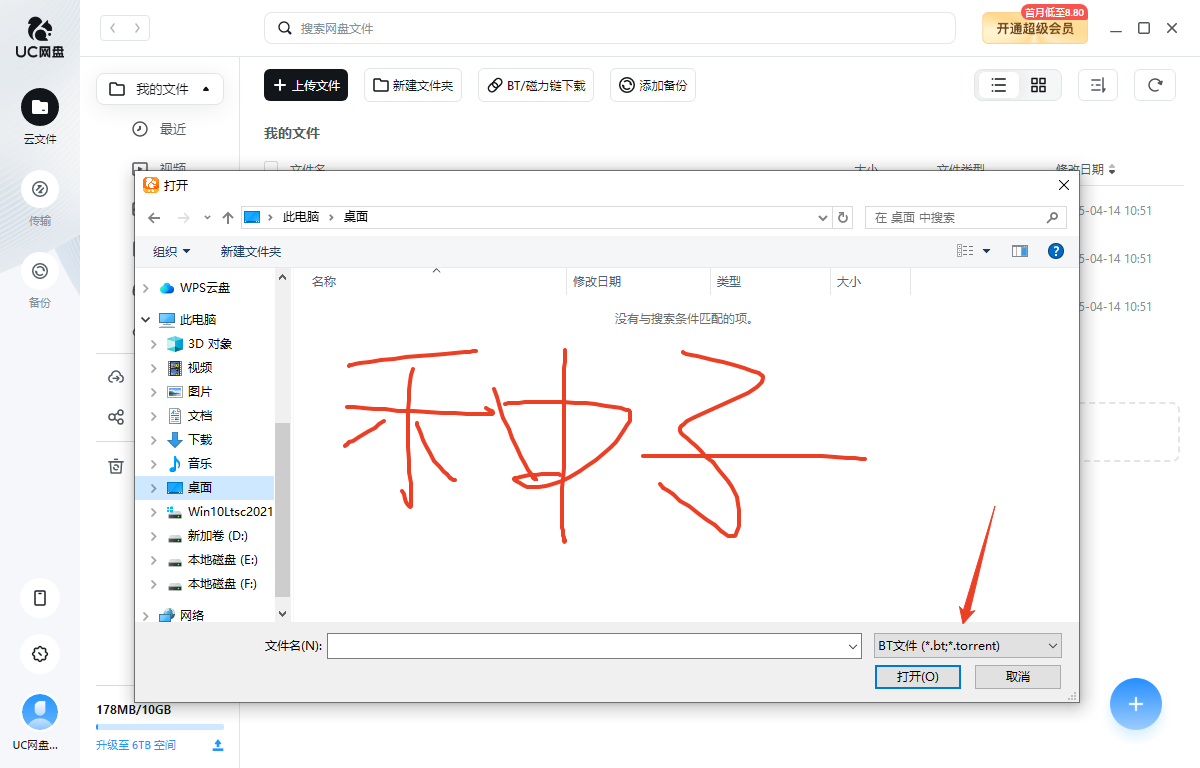Click the phone device icon in sidebar
The width and height of the screenshot is (1200, 768).
40,598
